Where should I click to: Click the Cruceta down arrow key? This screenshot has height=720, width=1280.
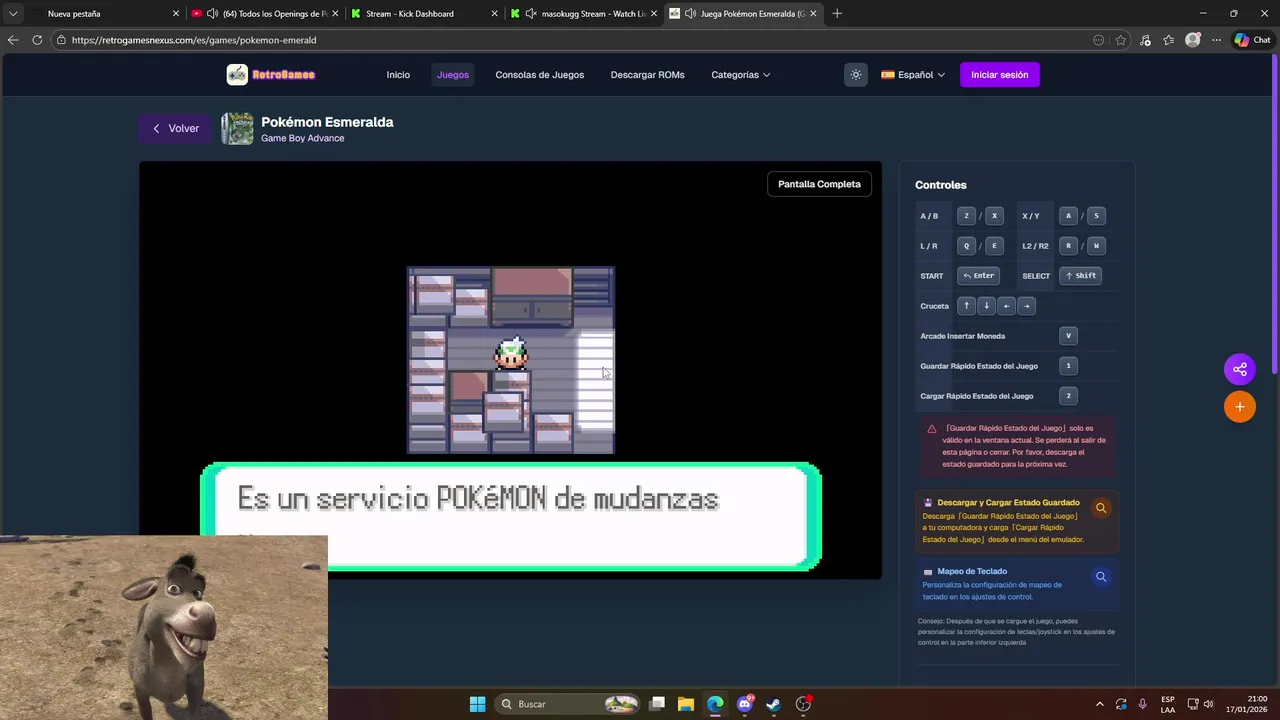(986, 306)
